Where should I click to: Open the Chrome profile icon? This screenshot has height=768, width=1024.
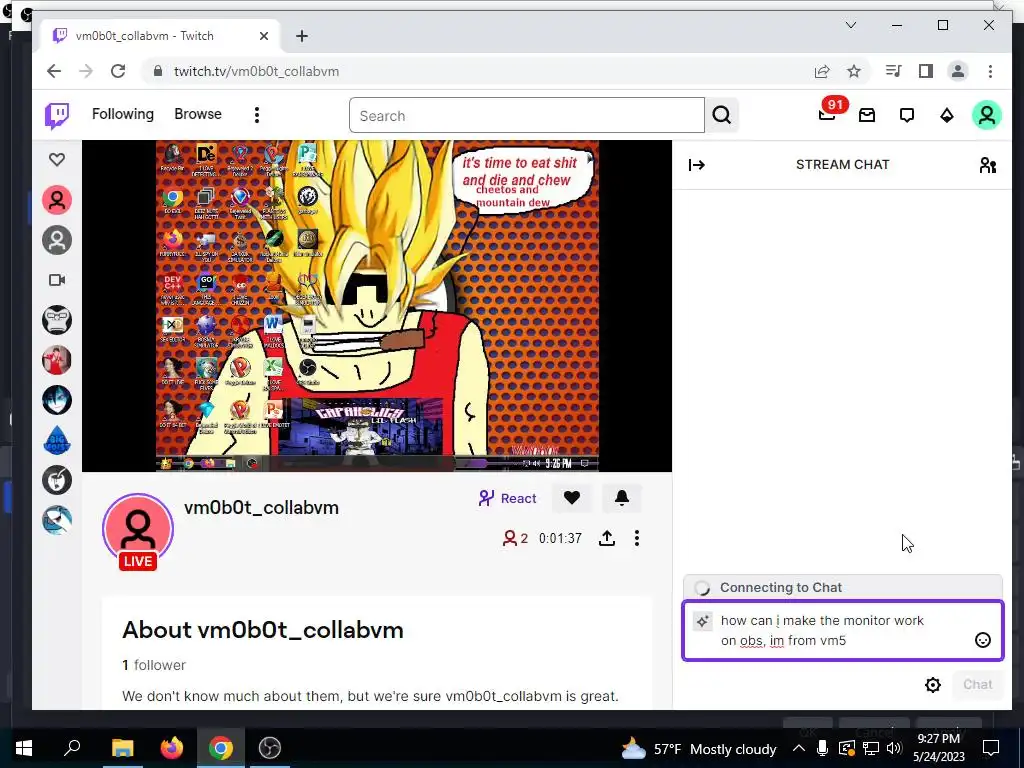point(958,71)
